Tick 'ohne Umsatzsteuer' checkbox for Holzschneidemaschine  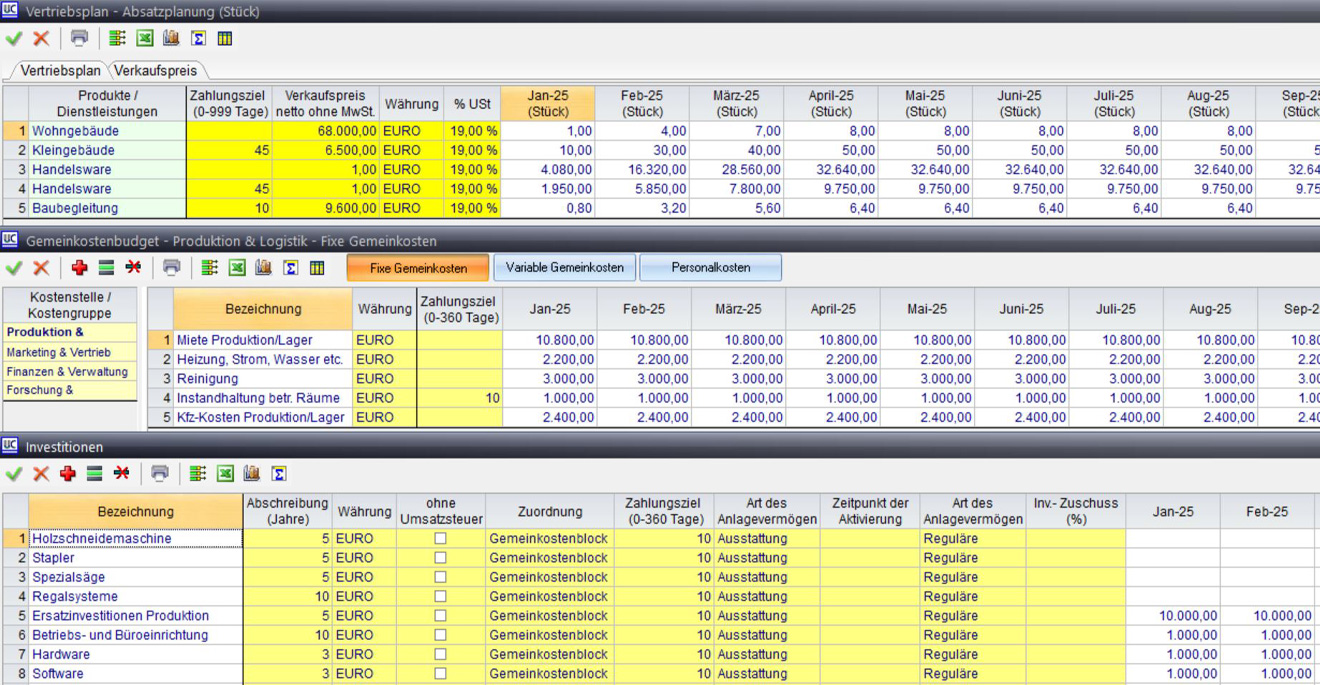pos(440,539)
